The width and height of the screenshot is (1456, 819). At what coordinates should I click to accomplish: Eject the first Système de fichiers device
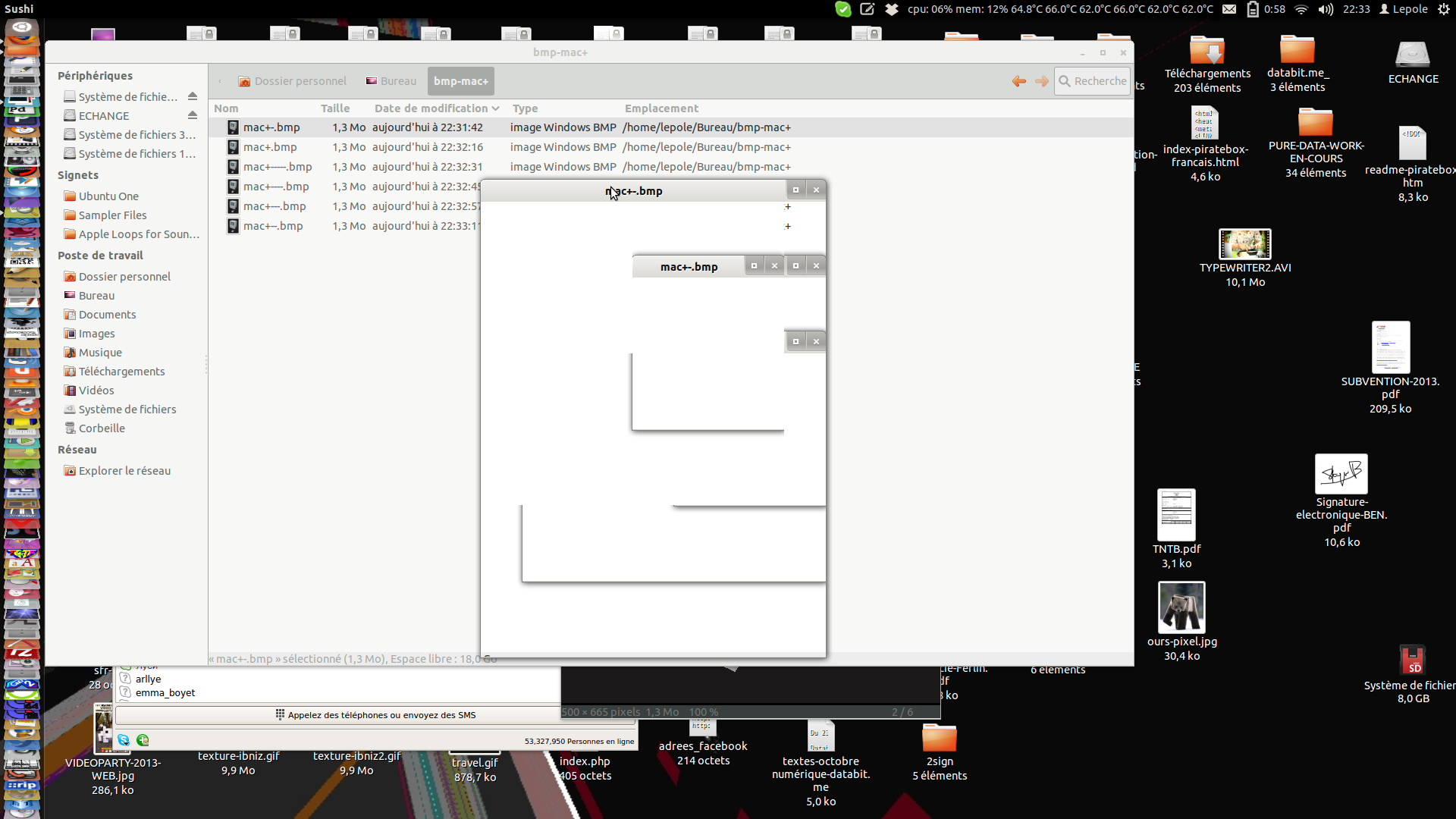point(193,96)
